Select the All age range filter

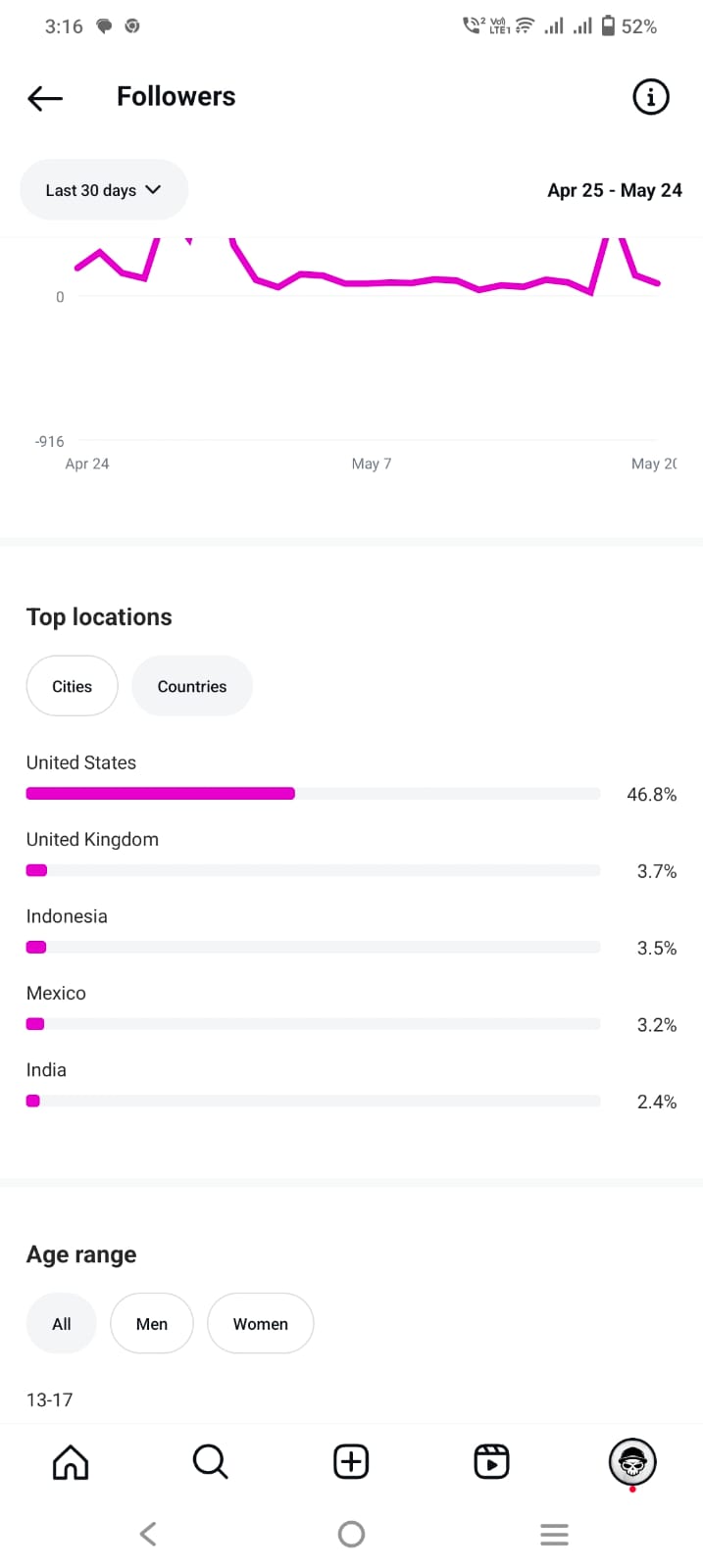(x=62, y=1324)
